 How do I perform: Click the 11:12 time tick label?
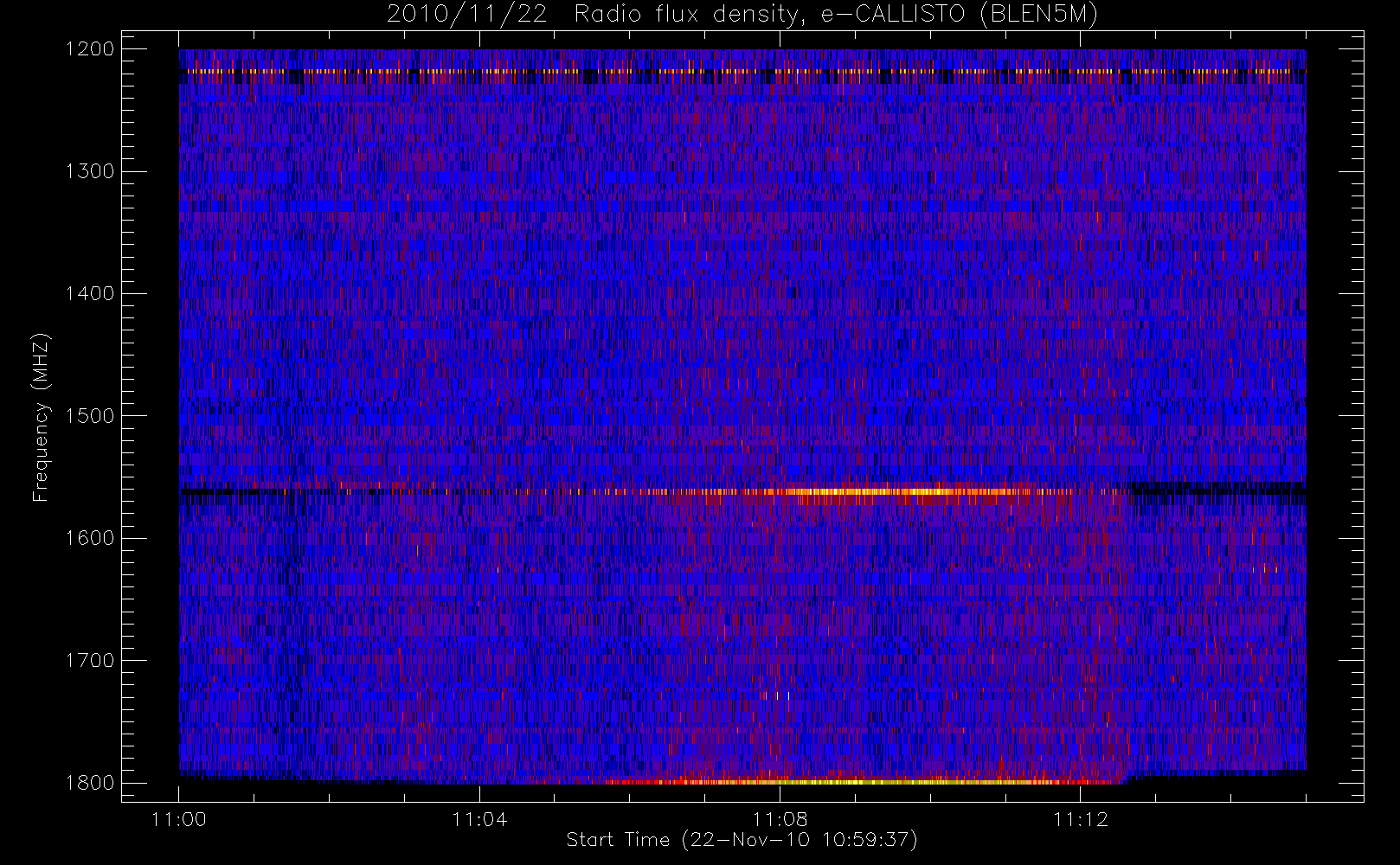click(1081, 819)
